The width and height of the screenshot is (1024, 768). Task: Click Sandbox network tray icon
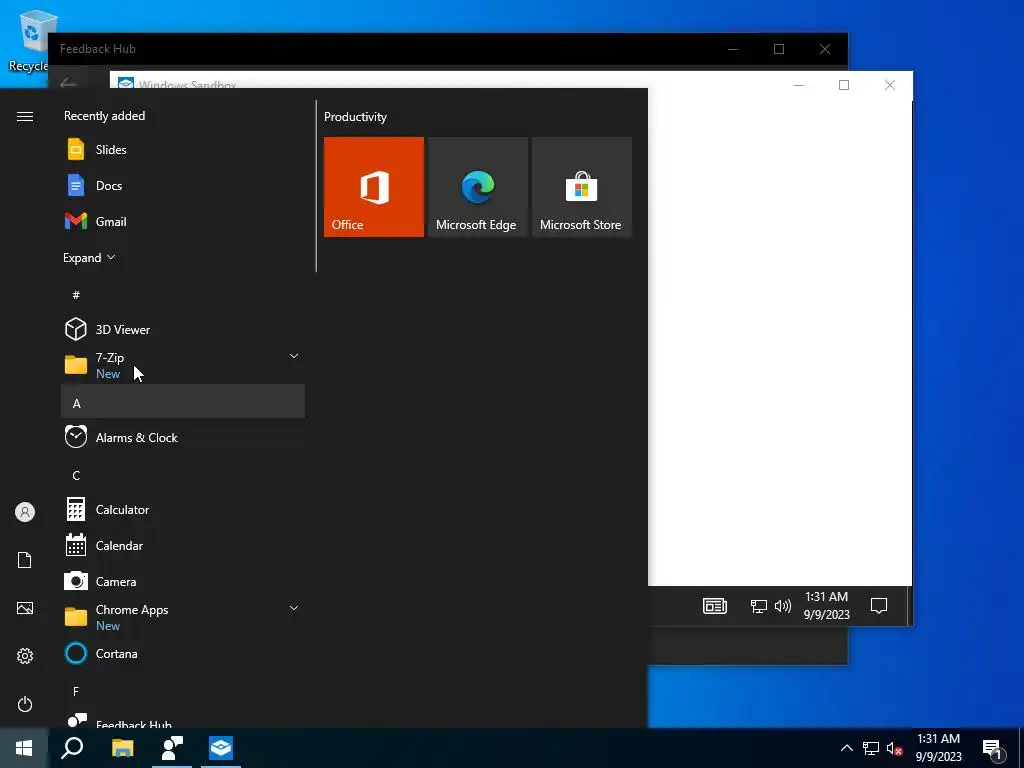click(758, 606)
